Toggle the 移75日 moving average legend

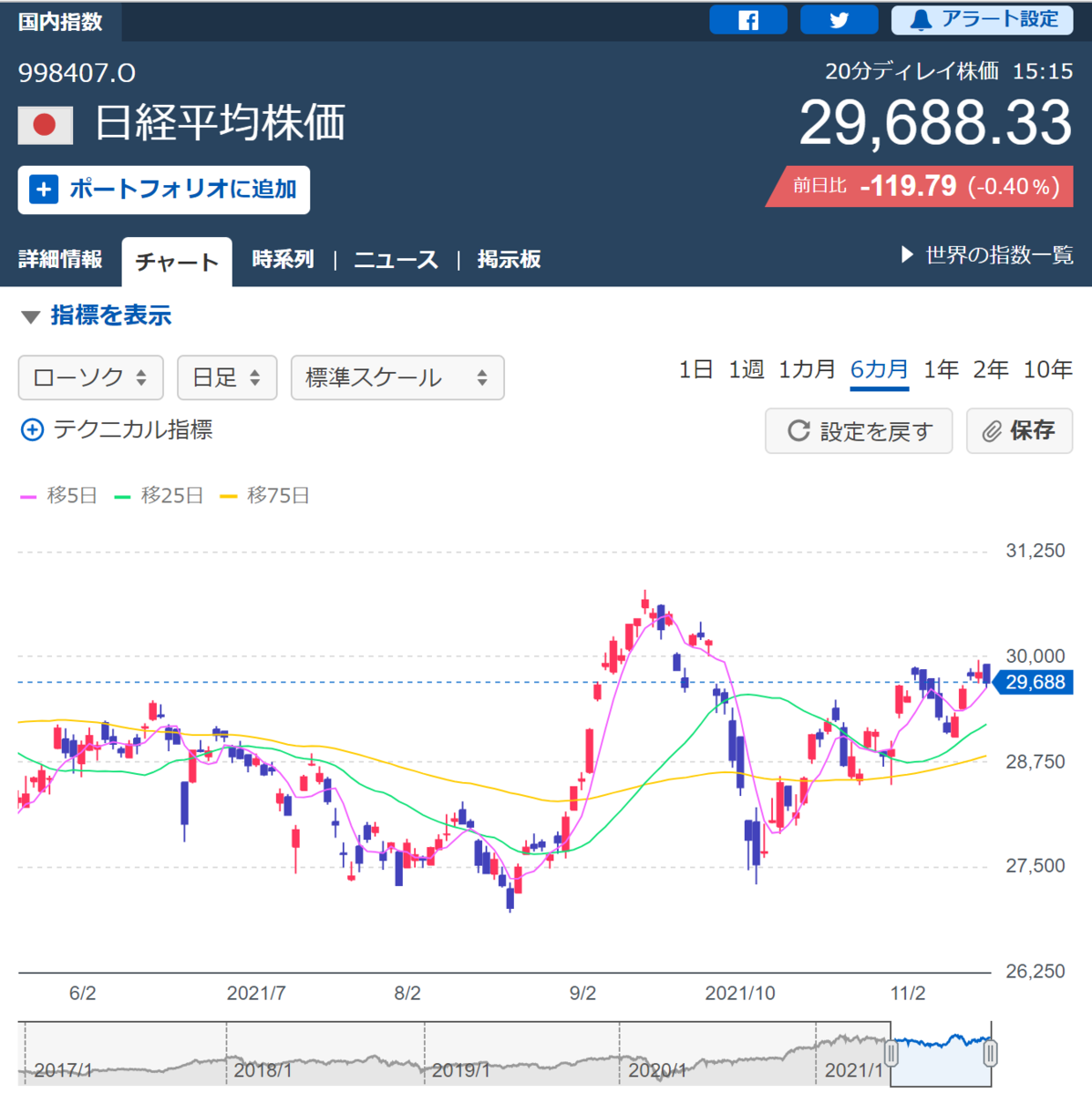265,496
